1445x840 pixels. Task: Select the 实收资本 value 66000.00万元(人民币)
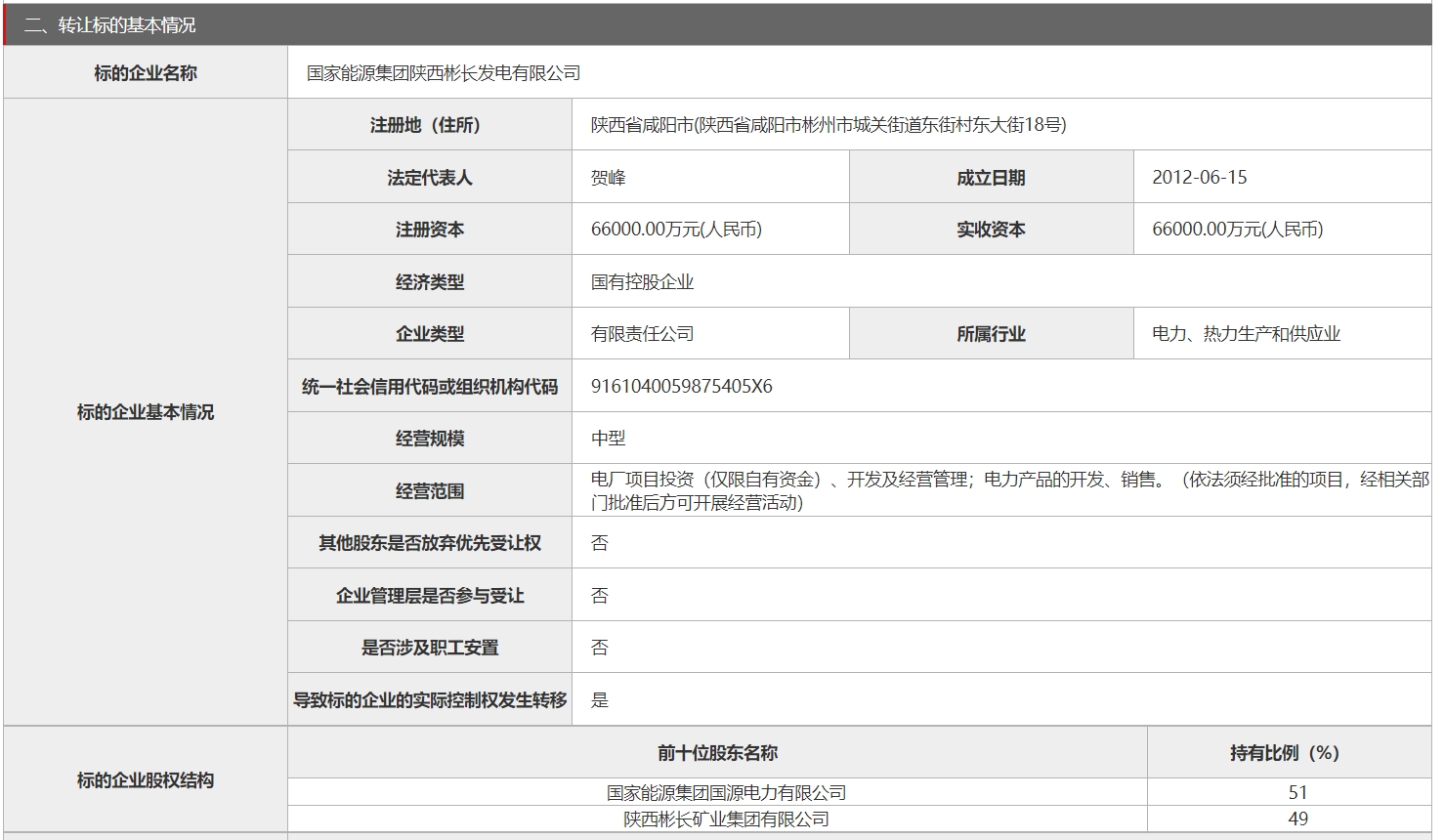click(x=1238, y=230)
